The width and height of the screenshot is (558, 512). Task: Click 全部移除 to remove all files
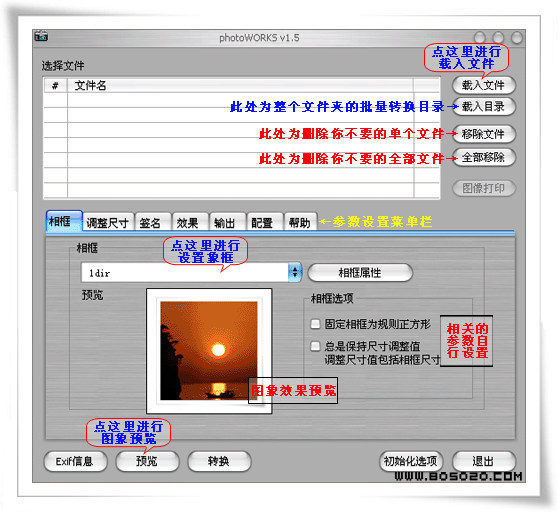pyautogui.click(x=483, y=157)
